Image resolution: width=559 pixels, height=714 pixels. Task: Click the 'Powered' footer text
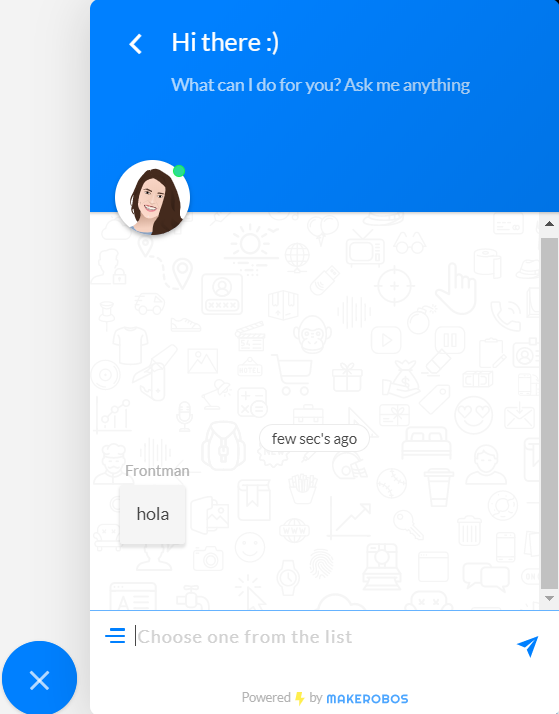point(266,698)
